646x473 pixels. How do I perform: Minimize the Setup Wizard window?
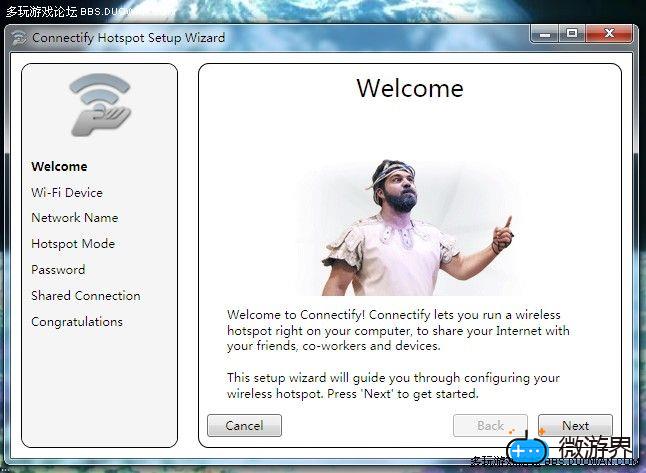(x=545, y=34)
